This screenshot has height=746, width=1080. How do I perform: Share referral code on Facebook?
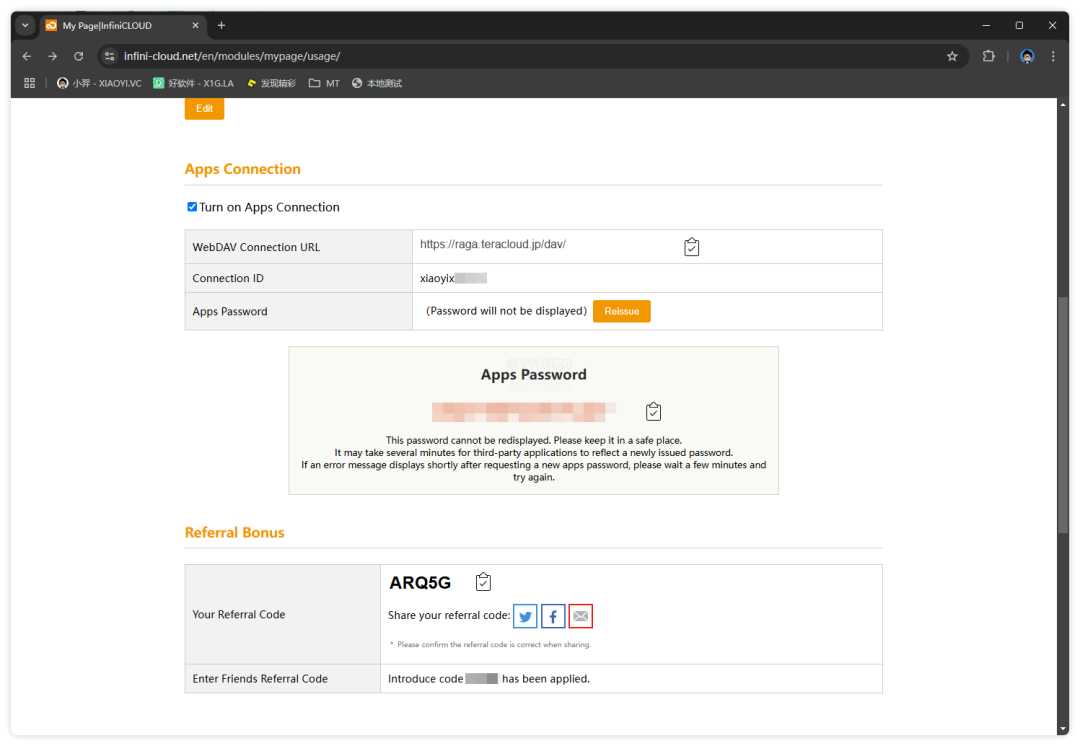(x=553, y=616)
